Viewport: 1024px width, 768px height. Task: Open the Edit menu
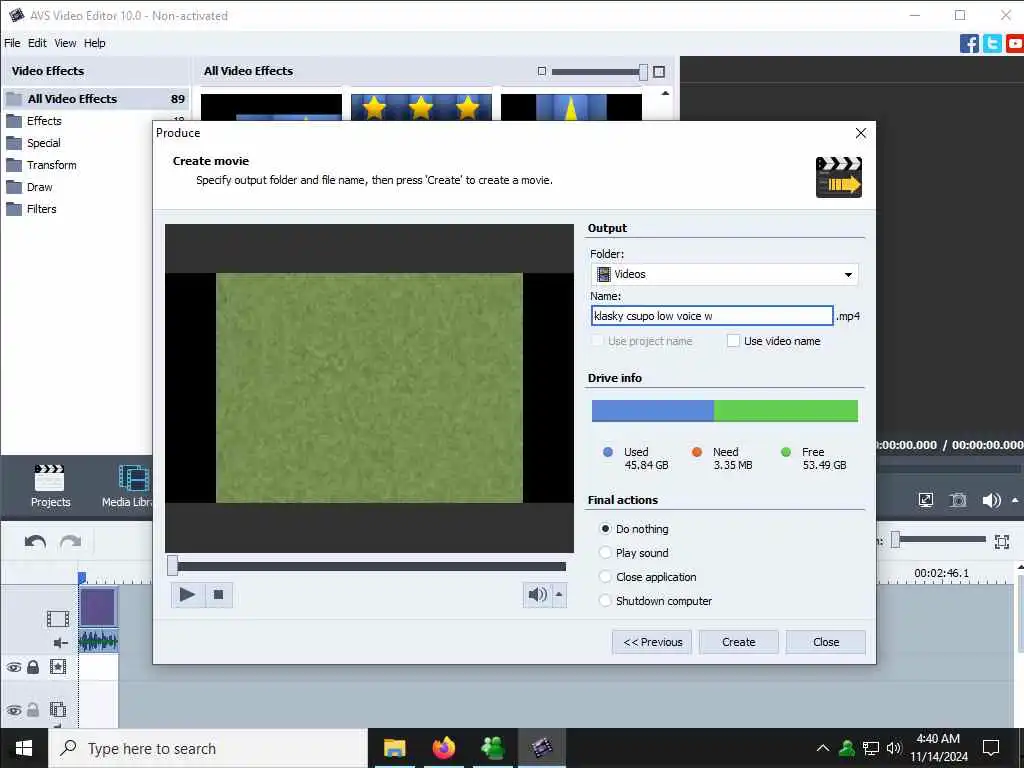[37, 43]
